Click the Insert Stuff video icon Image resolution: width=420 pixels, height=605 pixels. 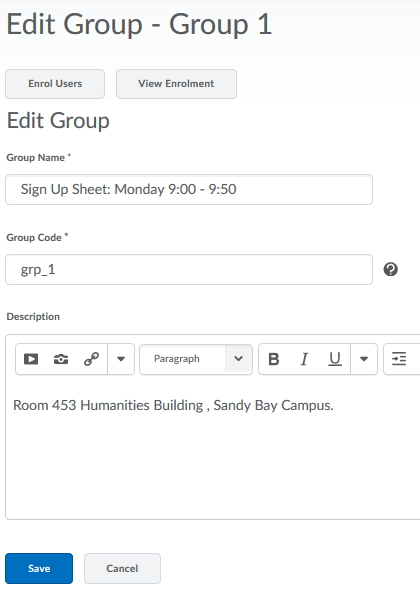tap(31, 359)
